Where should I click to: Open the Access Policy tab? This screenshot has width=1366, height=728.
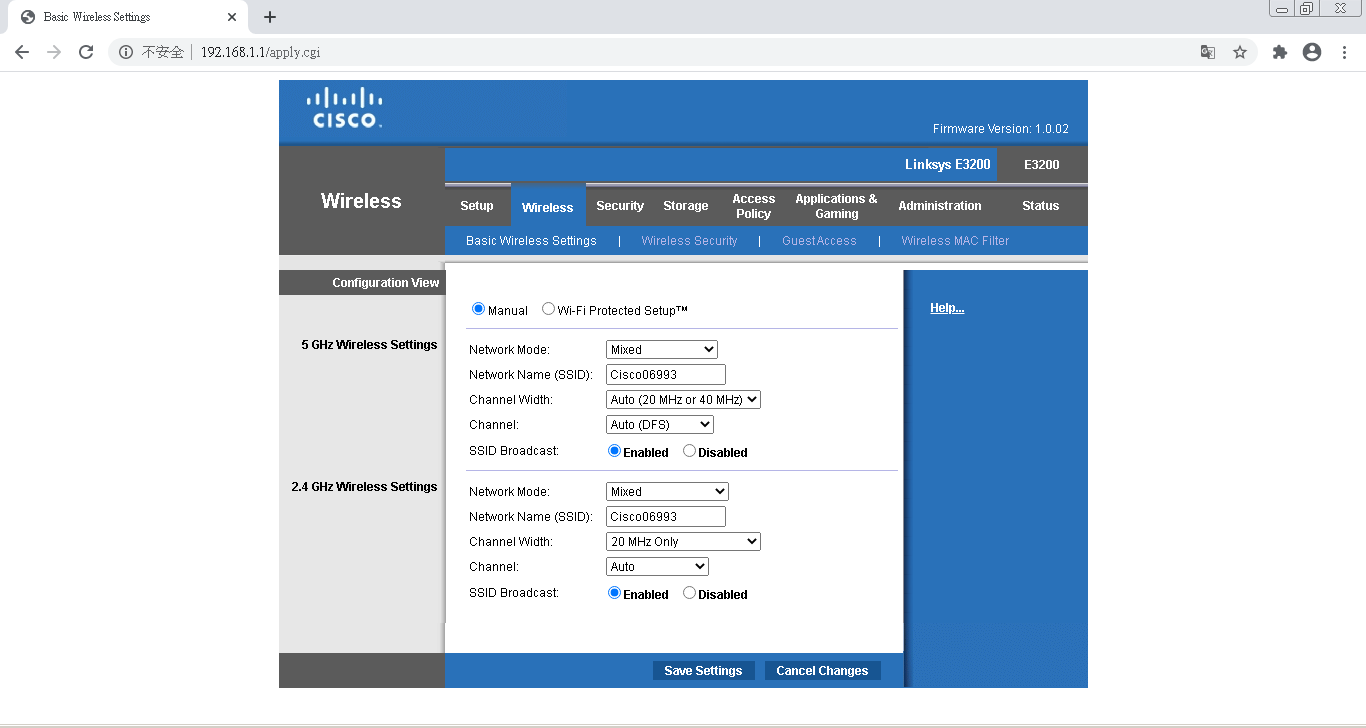click(x=754, y=206)
